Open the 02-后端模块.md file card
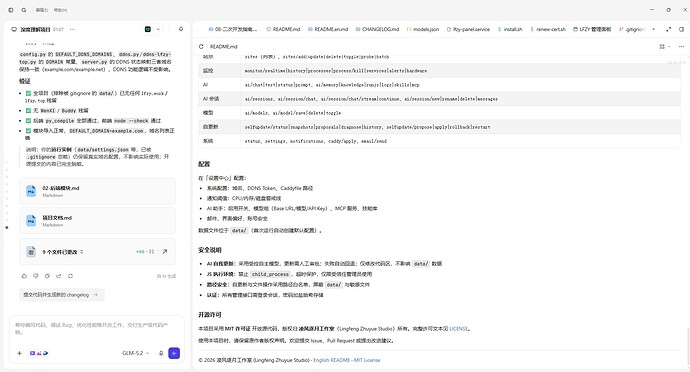The image size is (690, 372). click(97, 191)
